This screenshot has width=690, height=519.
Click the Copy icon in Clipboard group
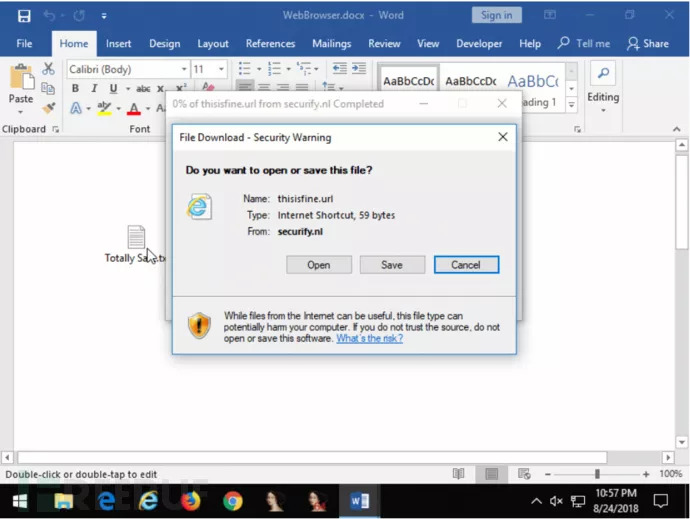tap(48, 88)
